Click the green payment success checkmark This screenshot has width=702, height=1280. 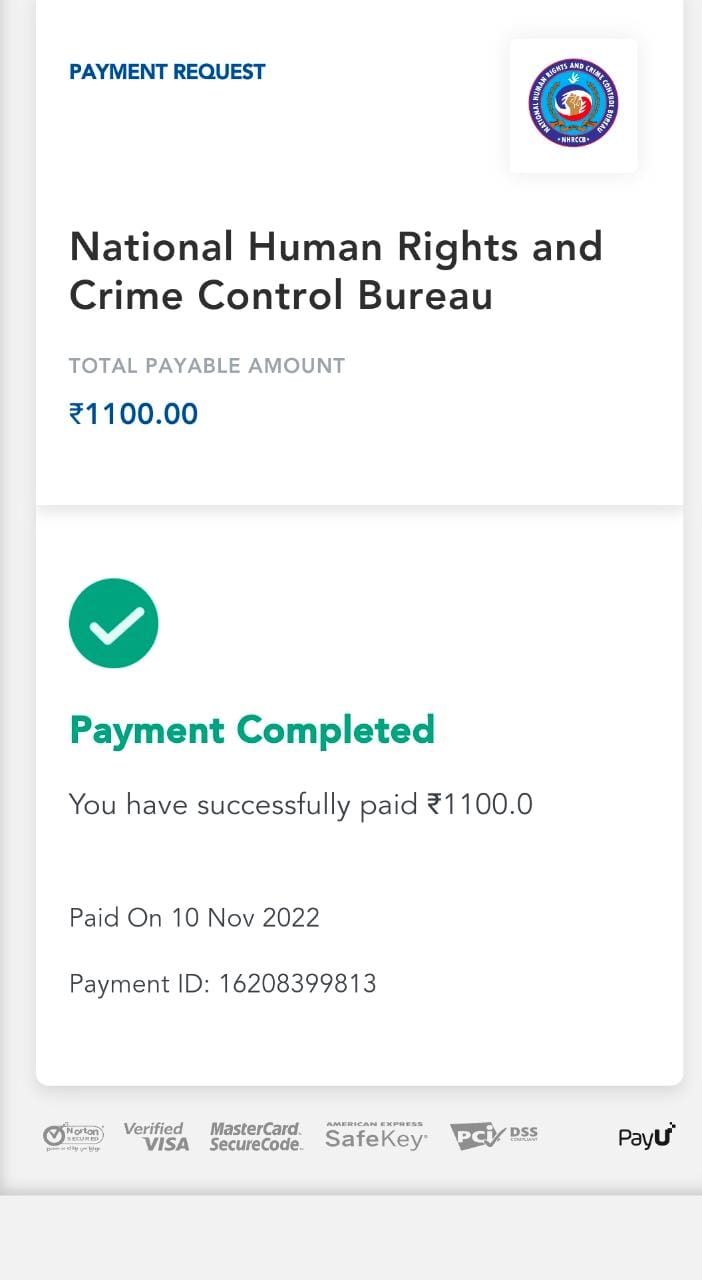(114, 623)
